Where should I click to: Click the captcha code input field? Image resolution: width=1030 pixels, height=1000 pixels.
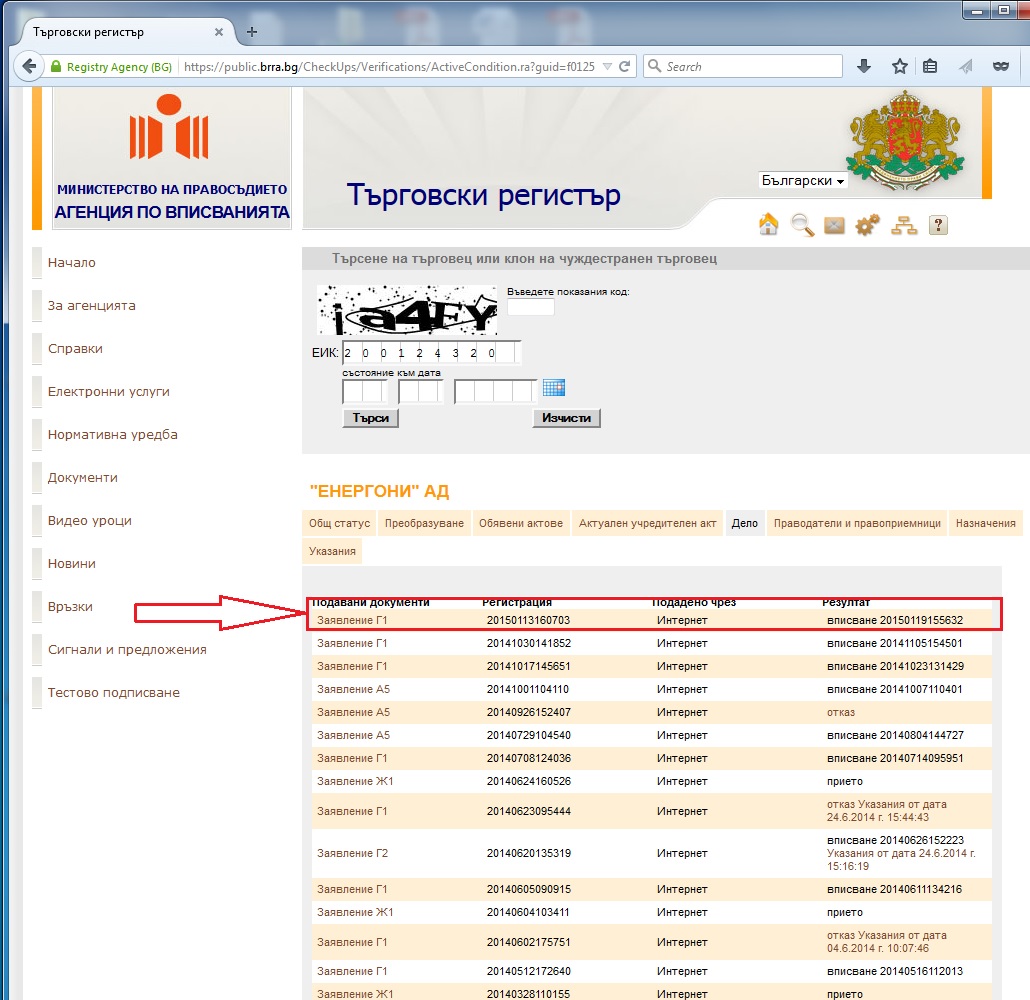(530, 307)
